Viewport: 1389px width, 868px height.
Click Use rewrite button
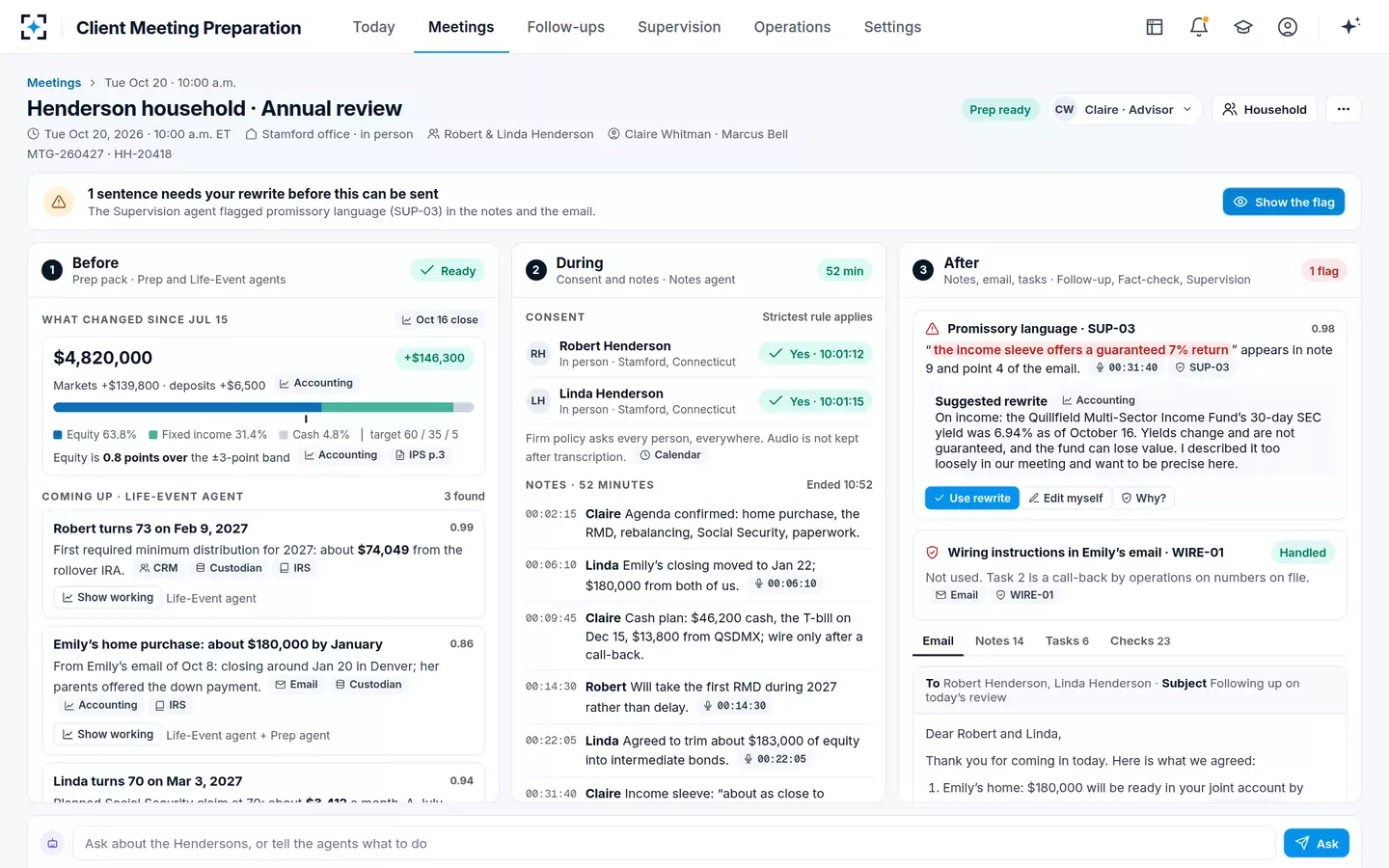[972, 499]
